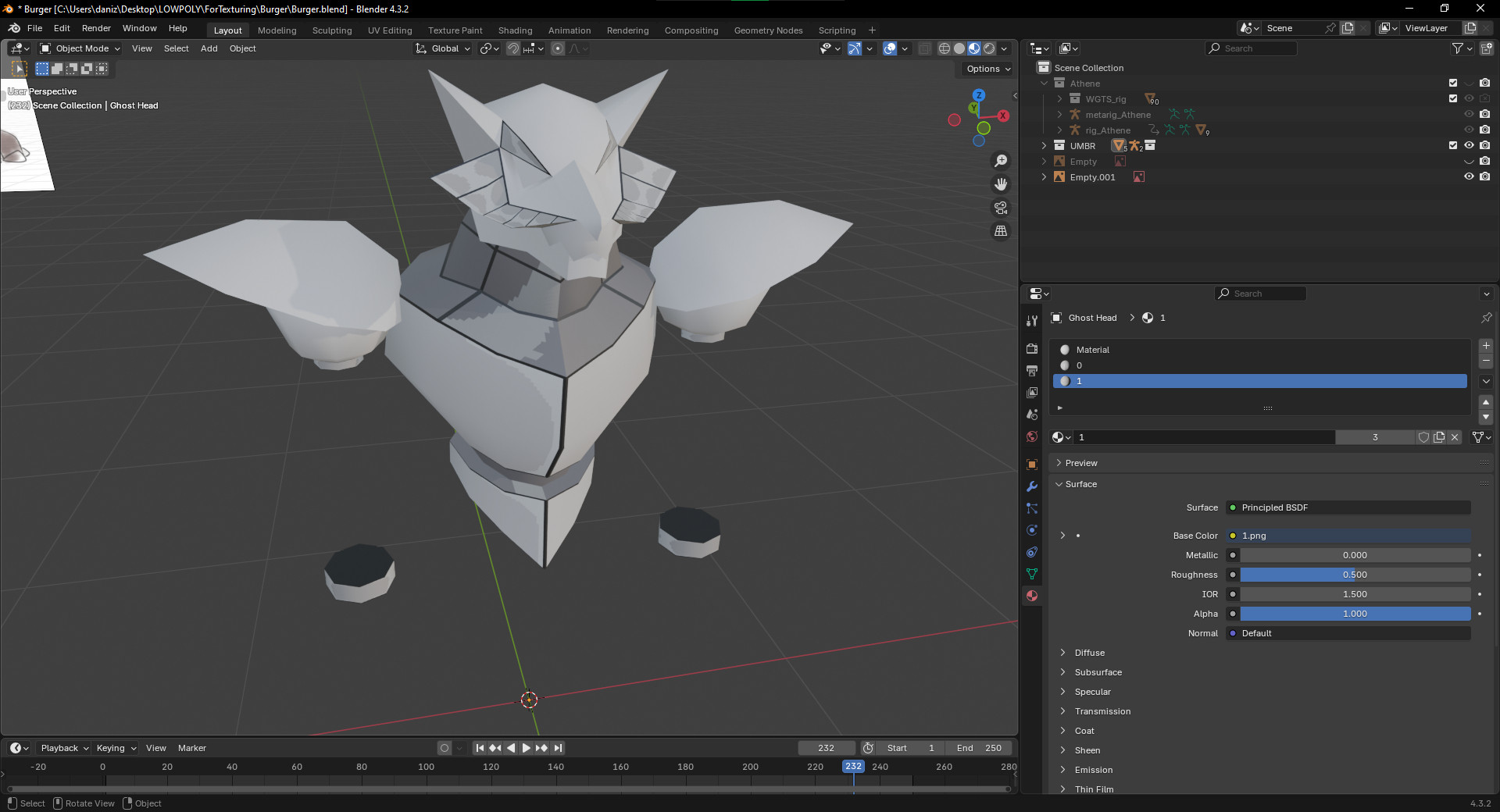This screenshot has height=812, width=1500.
Task: Open the viewport Add menu
Action: coord(209,48)
